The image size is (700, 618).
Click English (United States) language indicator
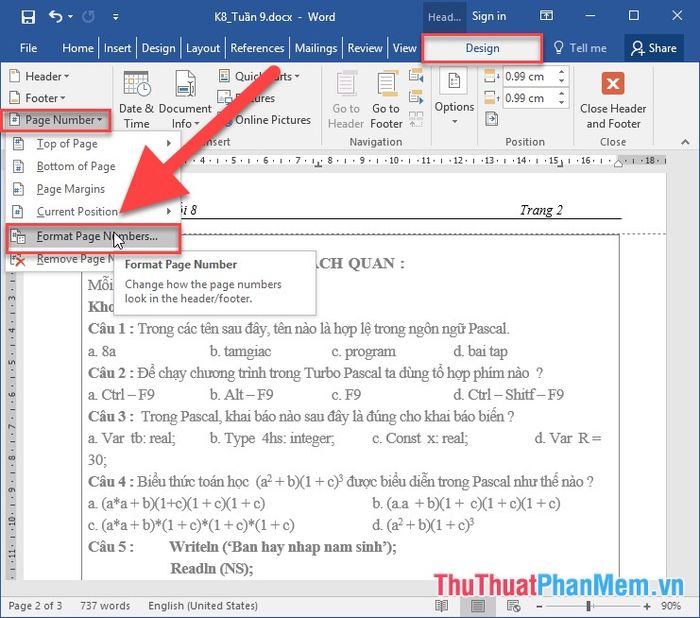203,606
